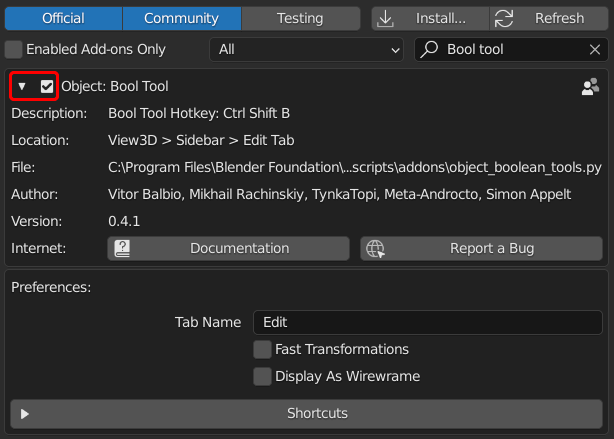Open the All category dropdown
This screenshot has width=614, height=439.
coord(308,49)
